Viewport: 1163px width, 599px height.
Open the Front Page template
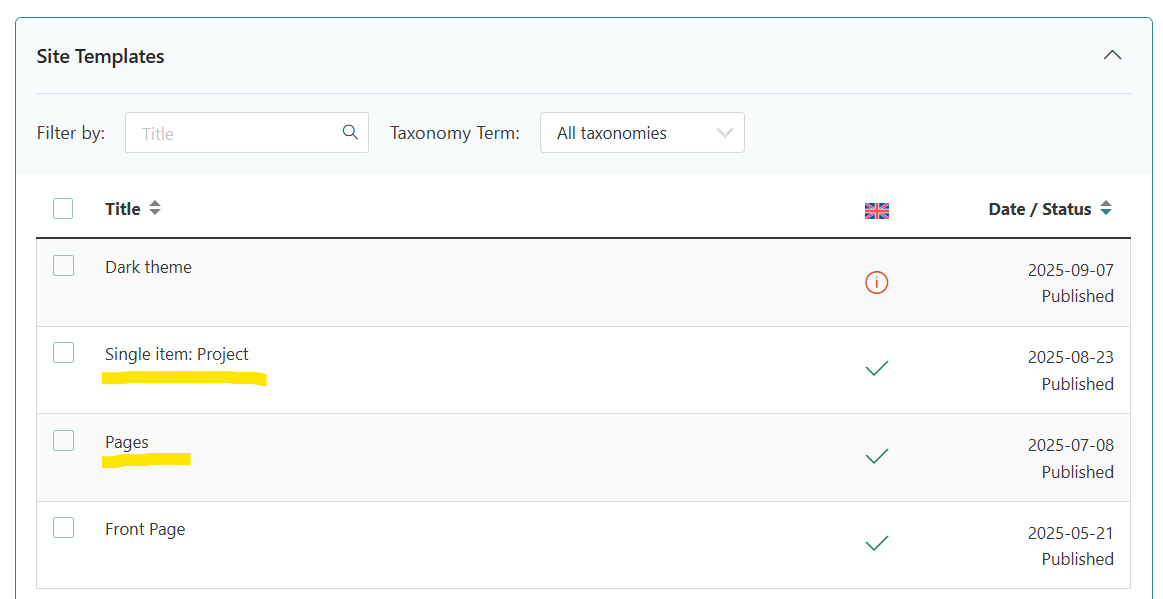click(145, 529)
